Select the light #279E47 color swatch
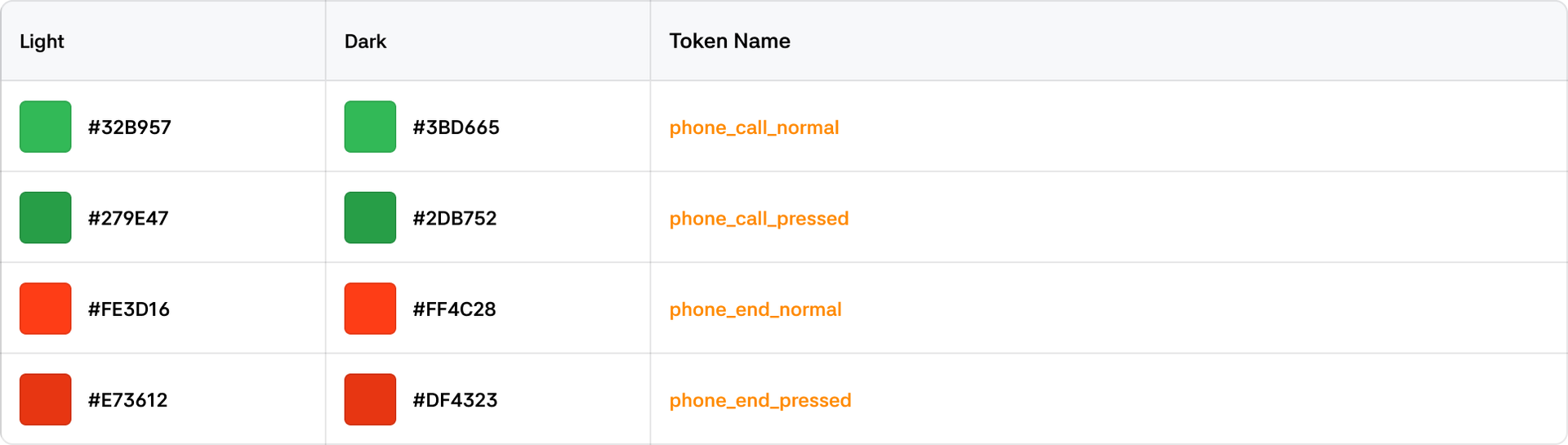Viewport: 1568px width, 445px height. [46, 218]
